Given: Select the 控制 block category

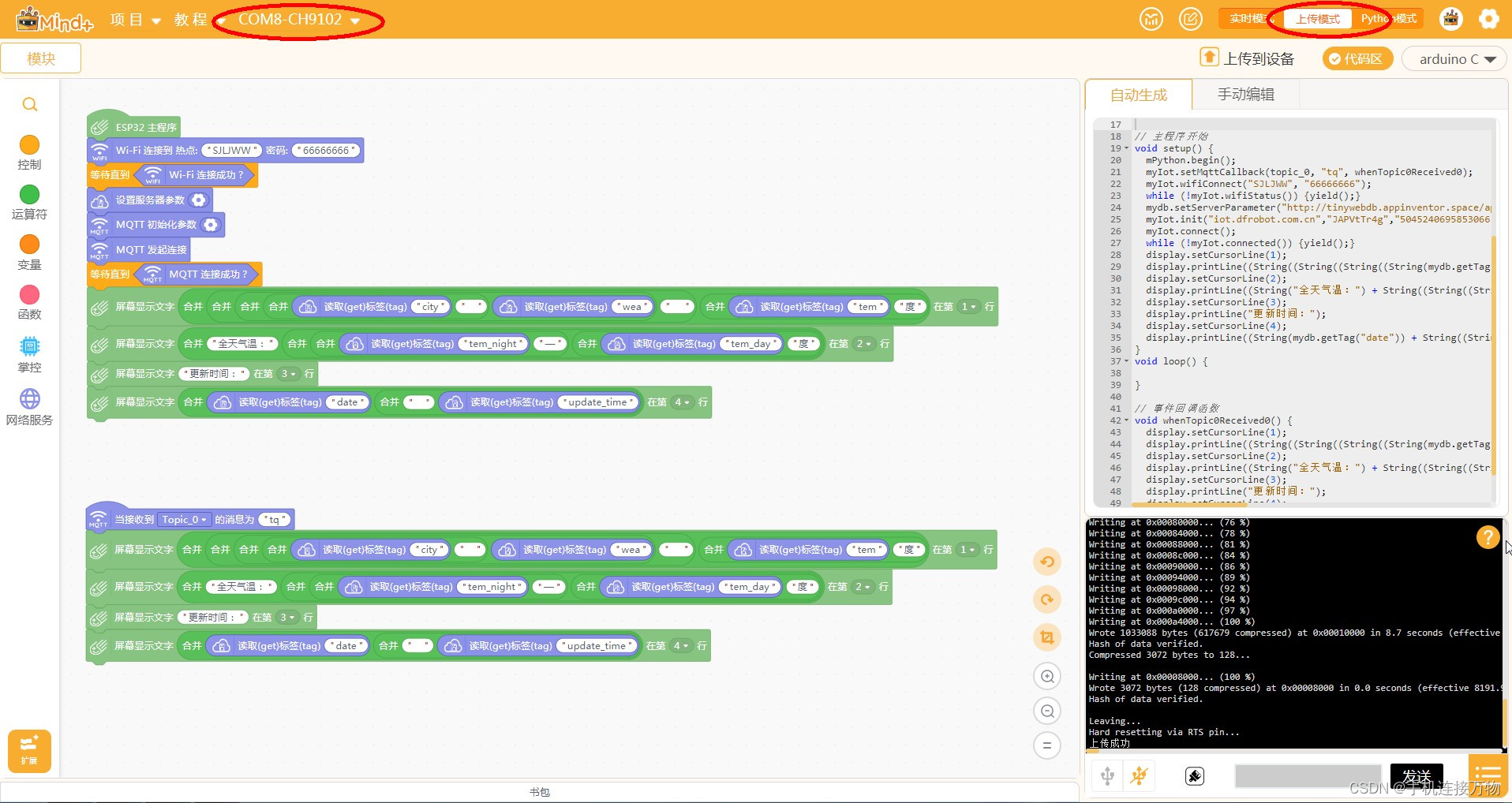Looking at the screenshot, I should pyautogui.click(x=29, y=153).
